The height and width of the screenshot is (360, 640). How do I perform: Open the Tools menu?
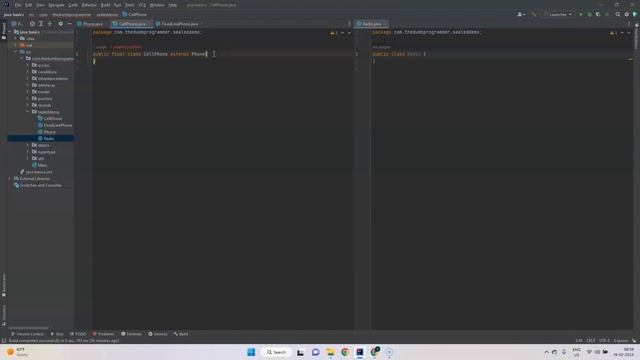point(130,5)
